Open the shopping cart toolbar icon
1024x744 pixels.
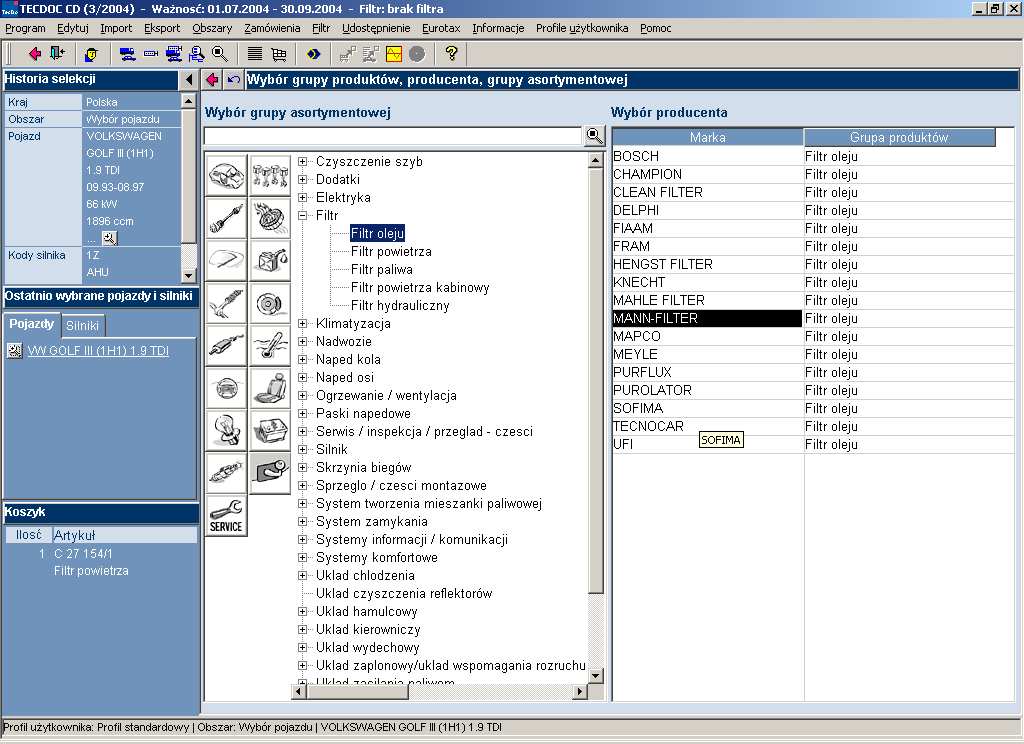279,54
